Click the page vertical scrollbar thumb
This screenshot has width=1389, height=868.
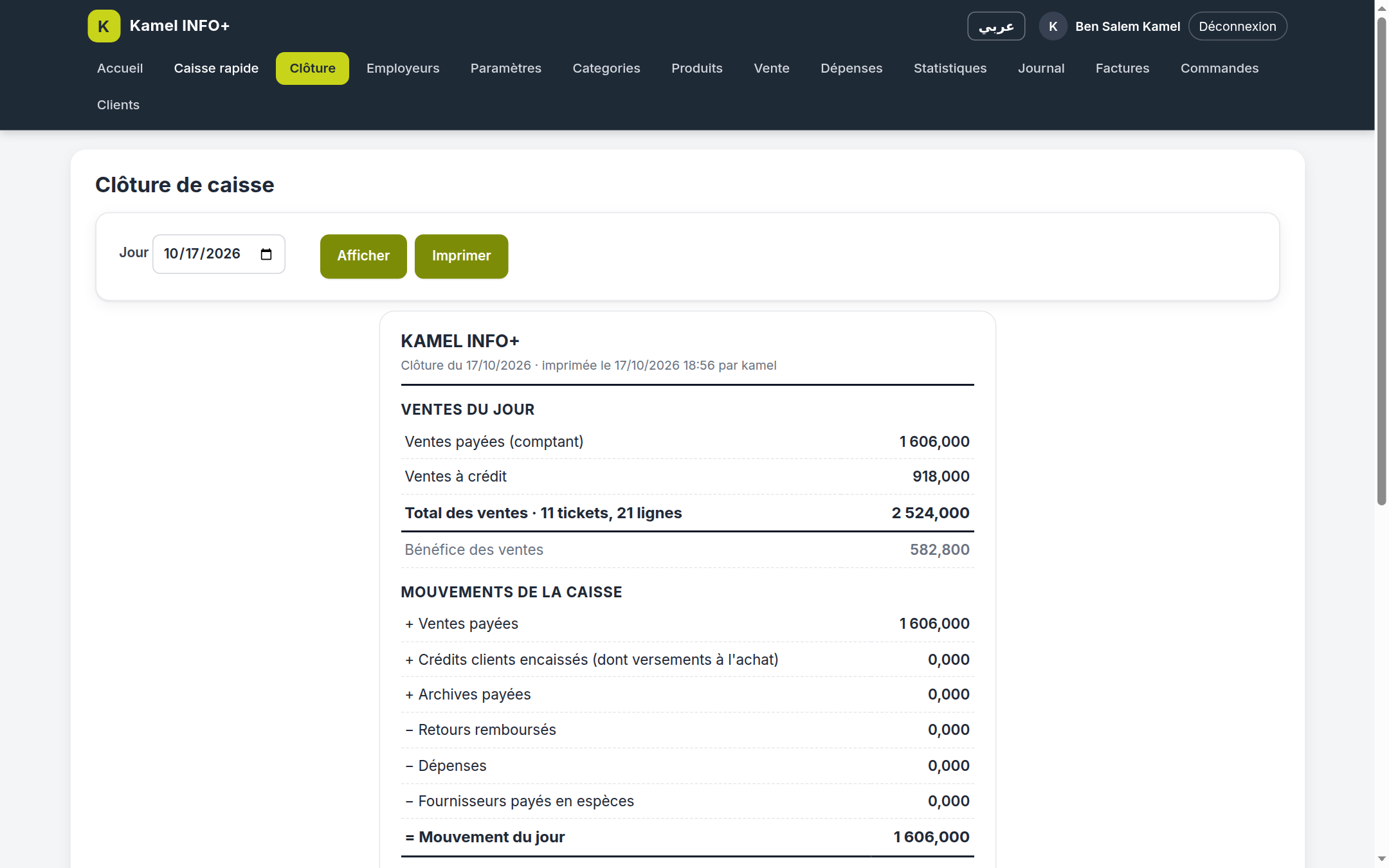click(x=1381, y=260)
